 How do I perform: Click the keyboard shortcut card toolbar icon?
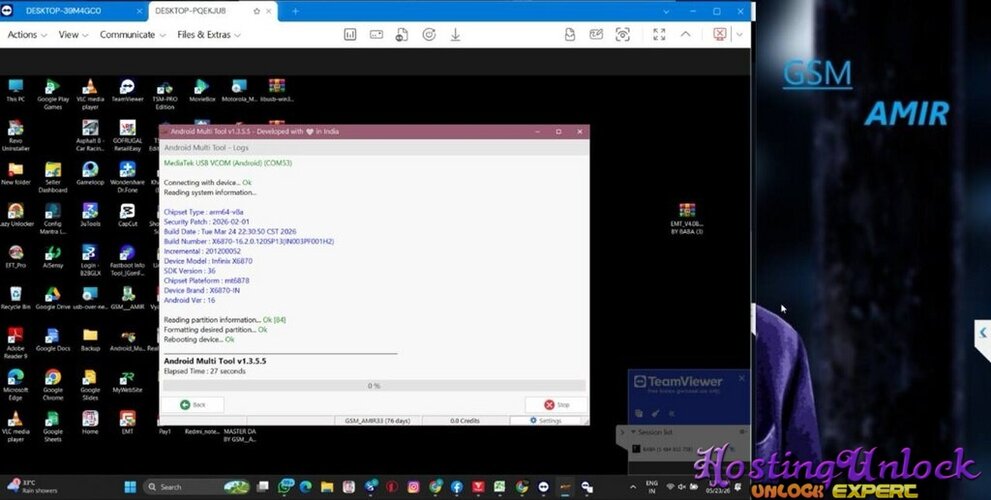click(x=376, y=35)
